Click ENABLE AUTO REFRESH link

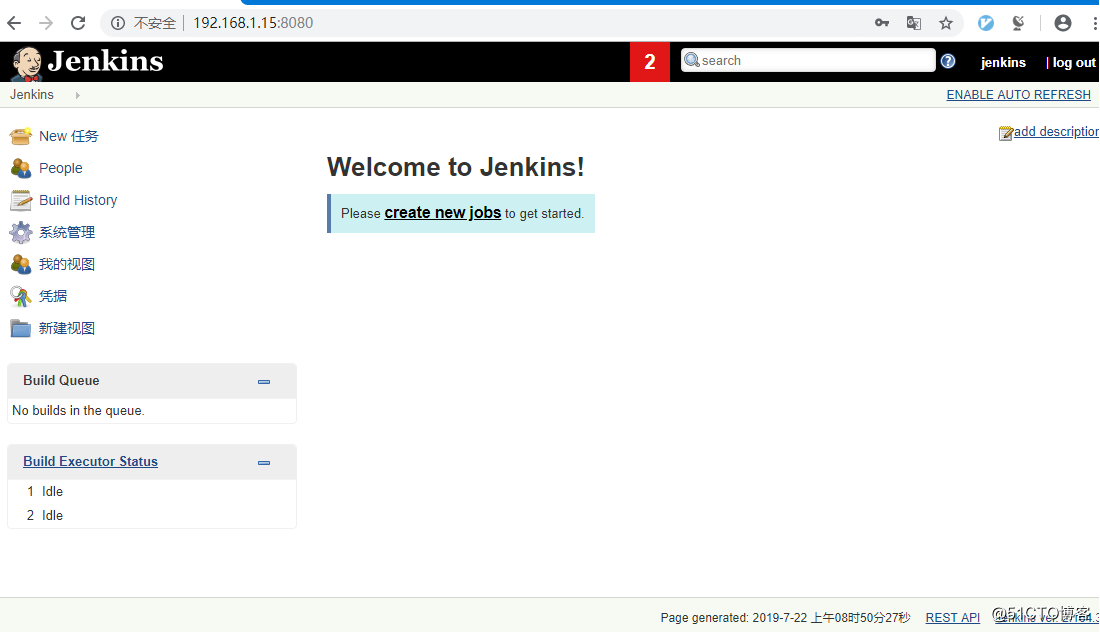point(1019,95)
